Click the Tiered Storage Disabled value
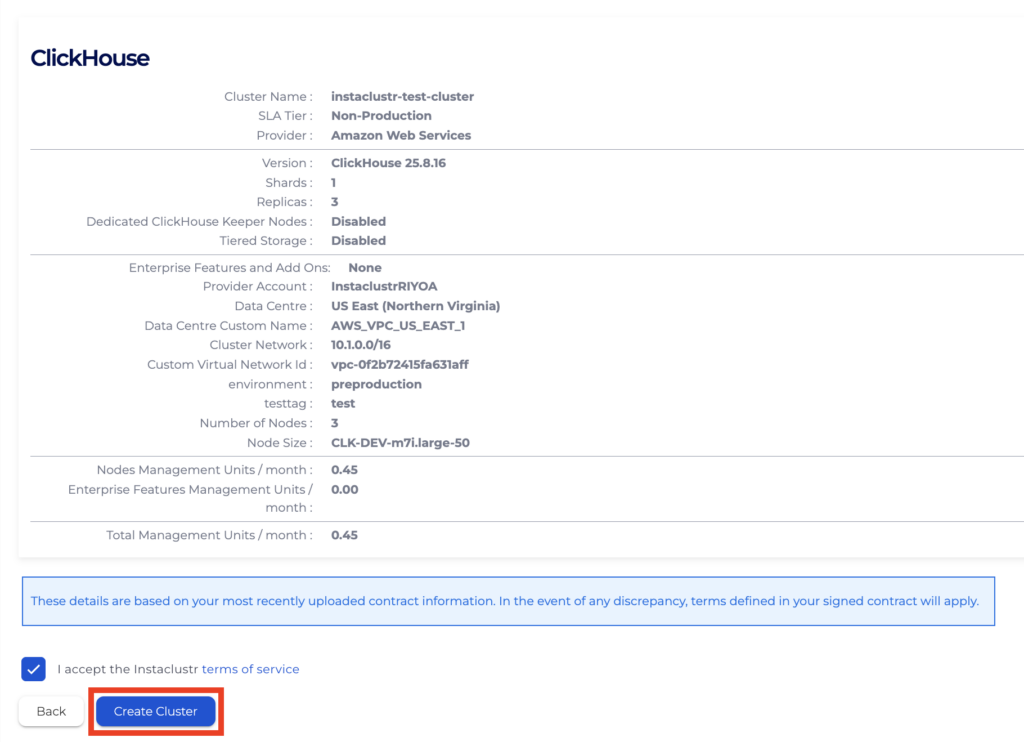This screenshot has height=742, width=1024. [x=359, y=241]
